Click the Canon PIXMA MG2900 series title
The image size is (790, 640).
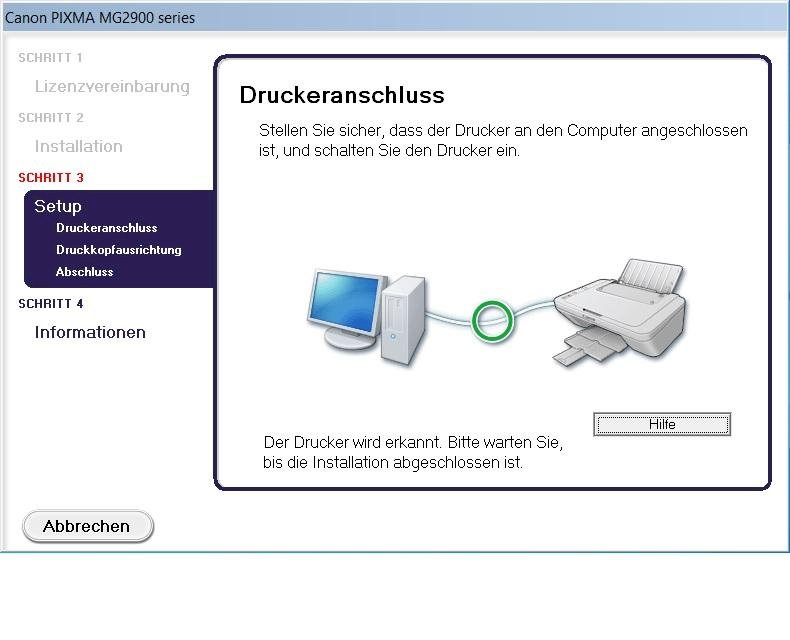pos(100,18)
